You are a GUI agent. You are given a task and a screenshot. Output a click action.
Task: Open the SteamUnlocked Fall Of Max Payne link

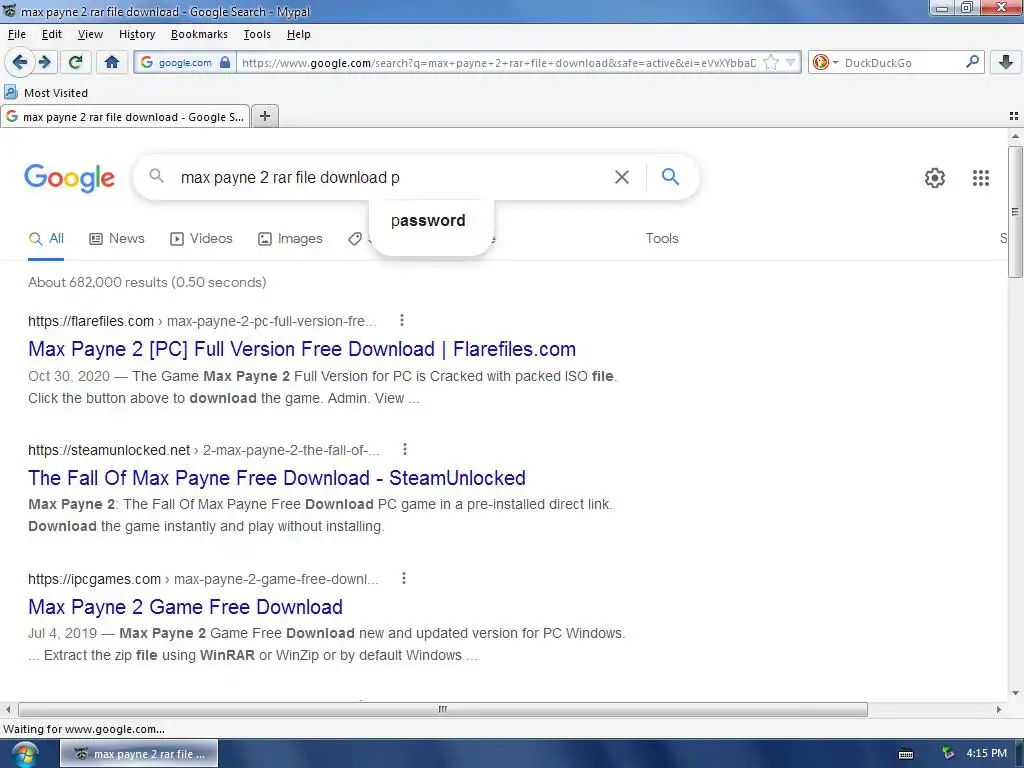[277, 478]
